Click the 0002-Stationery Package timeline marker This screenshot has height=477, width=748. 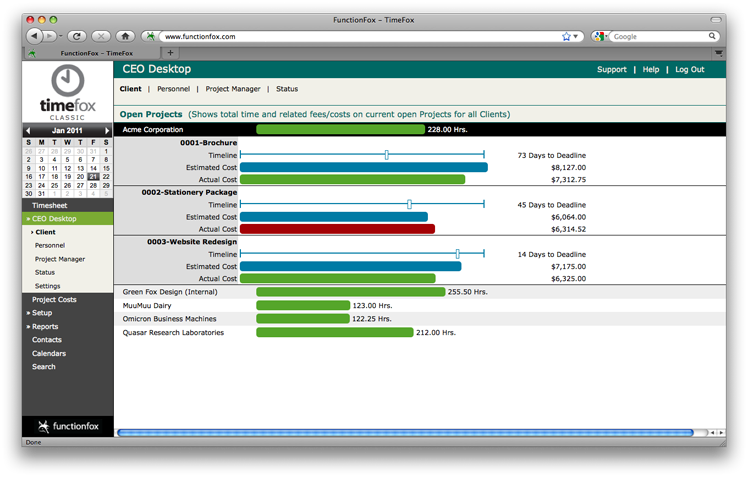[409, 204]
